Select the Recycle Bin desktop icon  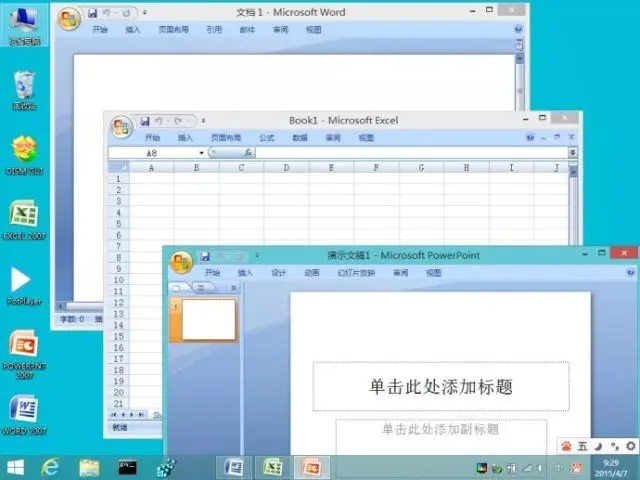point(24,91)
